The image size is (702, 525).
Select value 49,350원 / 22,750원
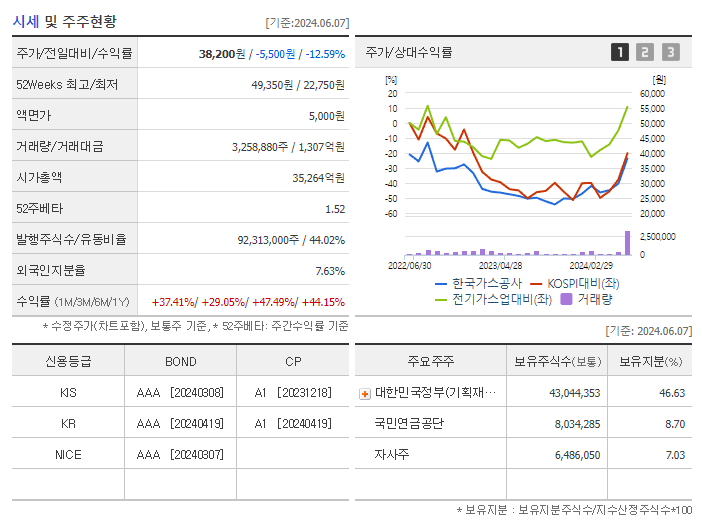[x=298, y=85]
